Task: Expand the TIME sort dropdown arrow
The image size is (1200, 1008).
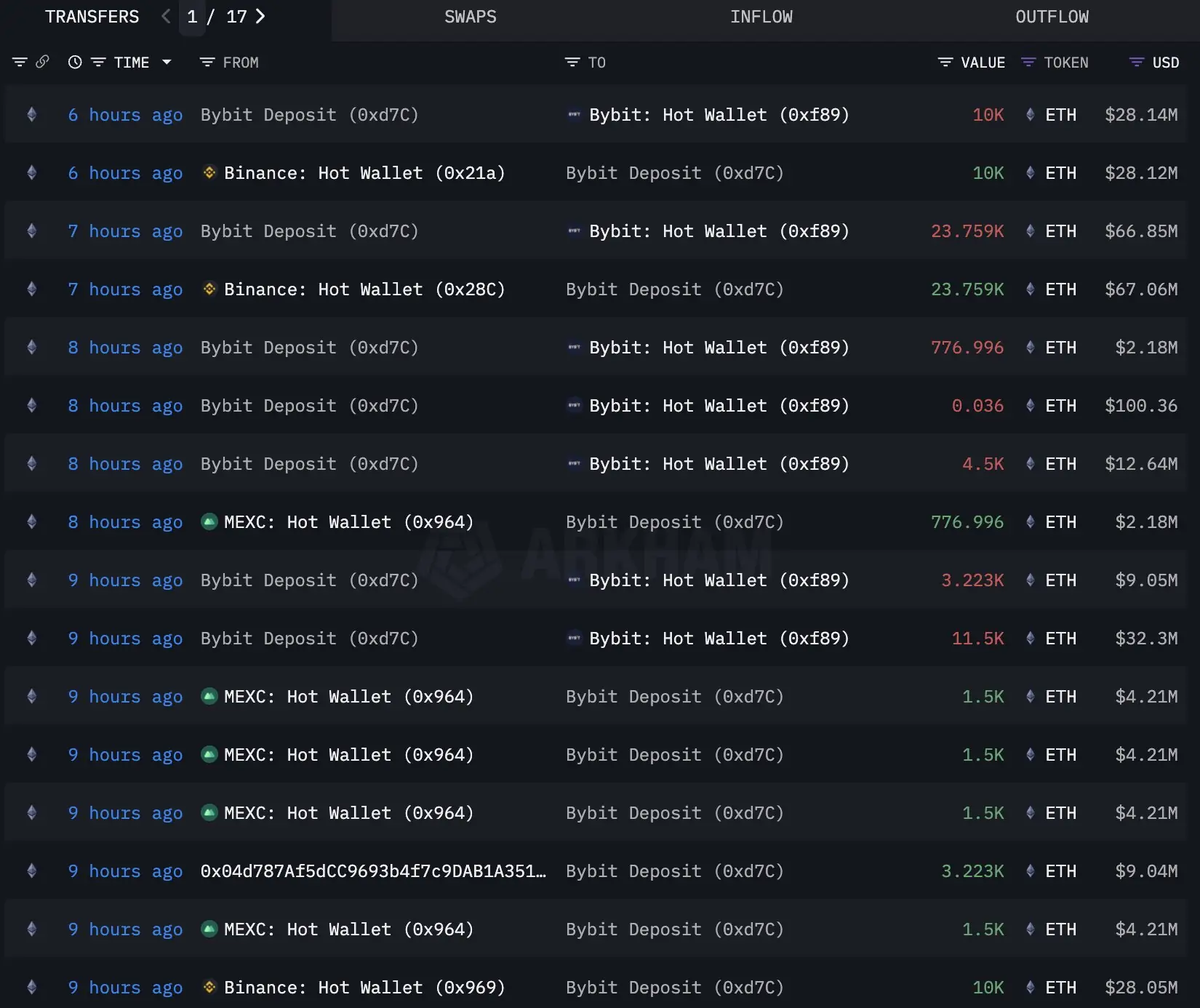Action: pos(167,63)
